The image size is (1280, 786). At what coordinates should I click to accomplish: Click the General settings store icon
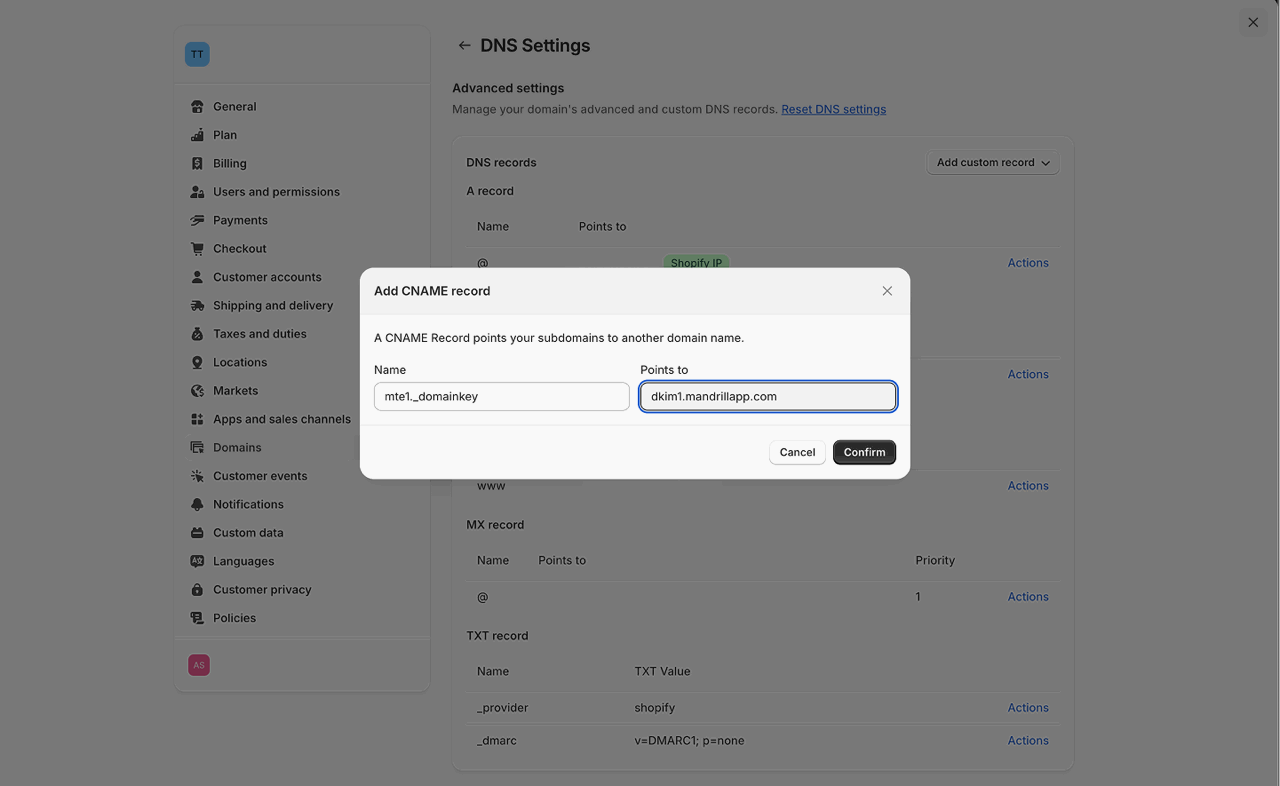[197, 107]
